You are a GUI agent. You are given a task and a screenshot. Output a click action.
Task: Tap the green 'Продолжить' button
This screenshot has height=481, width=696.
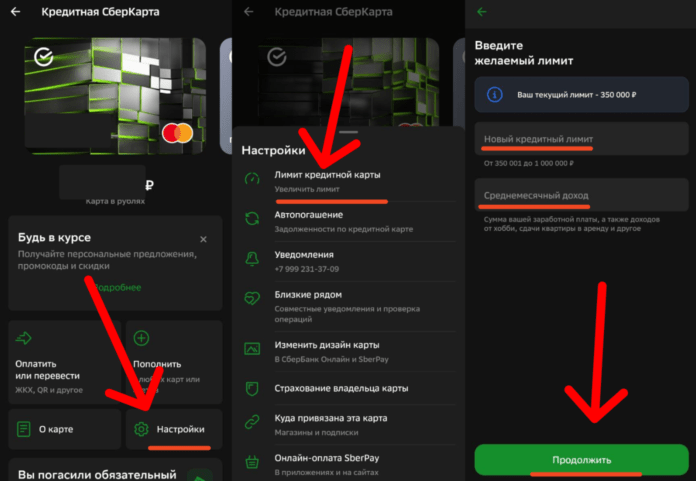click(x=581, y=460)
